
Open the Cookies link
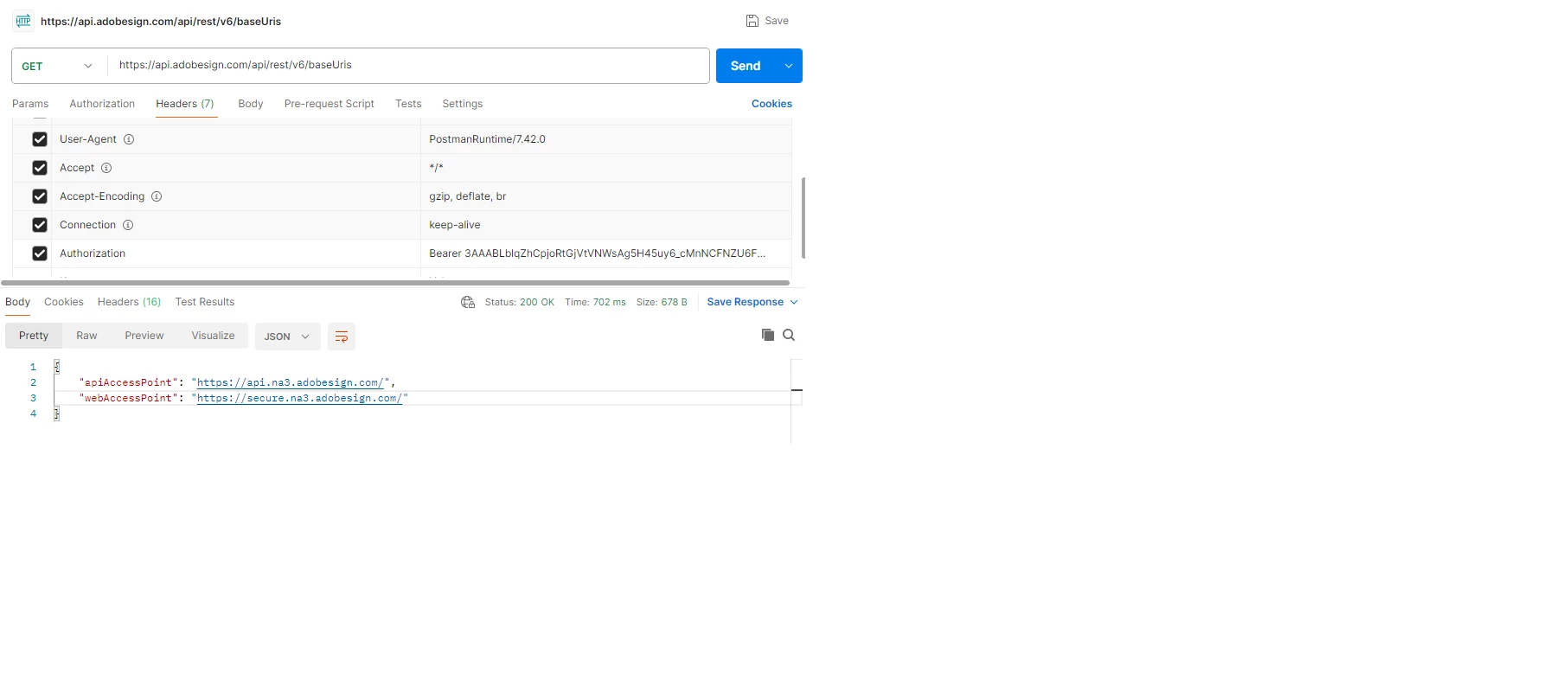click(x=771, y=104)
